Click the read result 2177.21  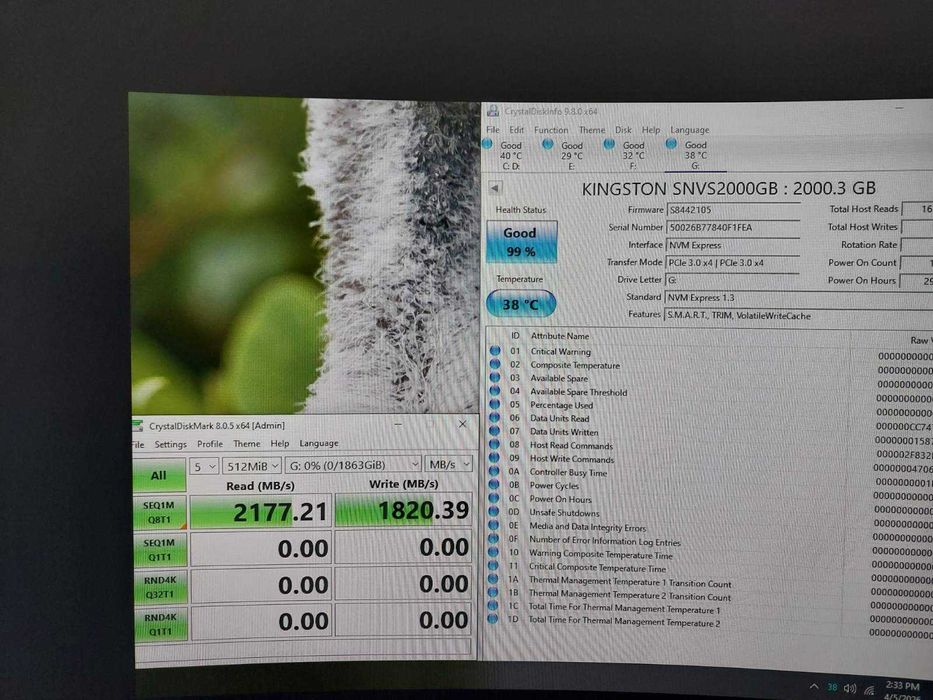tap(261, 511)
